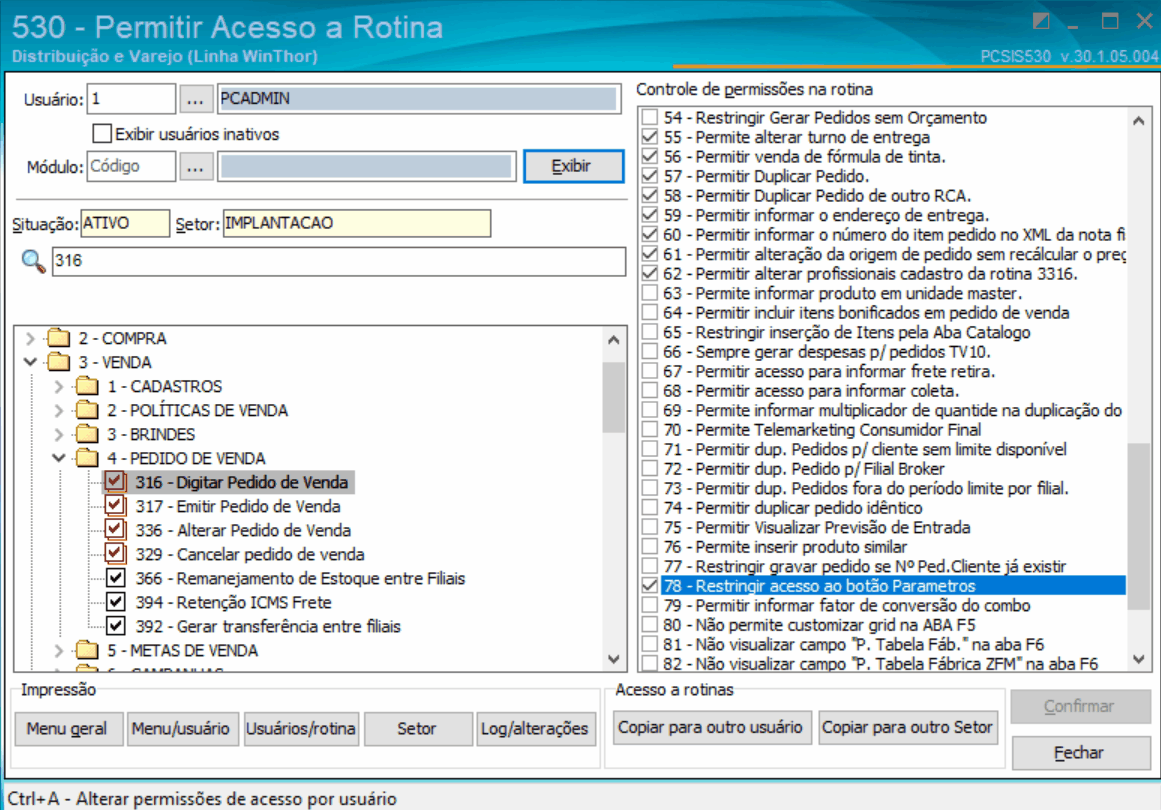
Task: Expand the 1 - CADASTROS tree node
Action: pyautogui.click(x=59, y=386)
